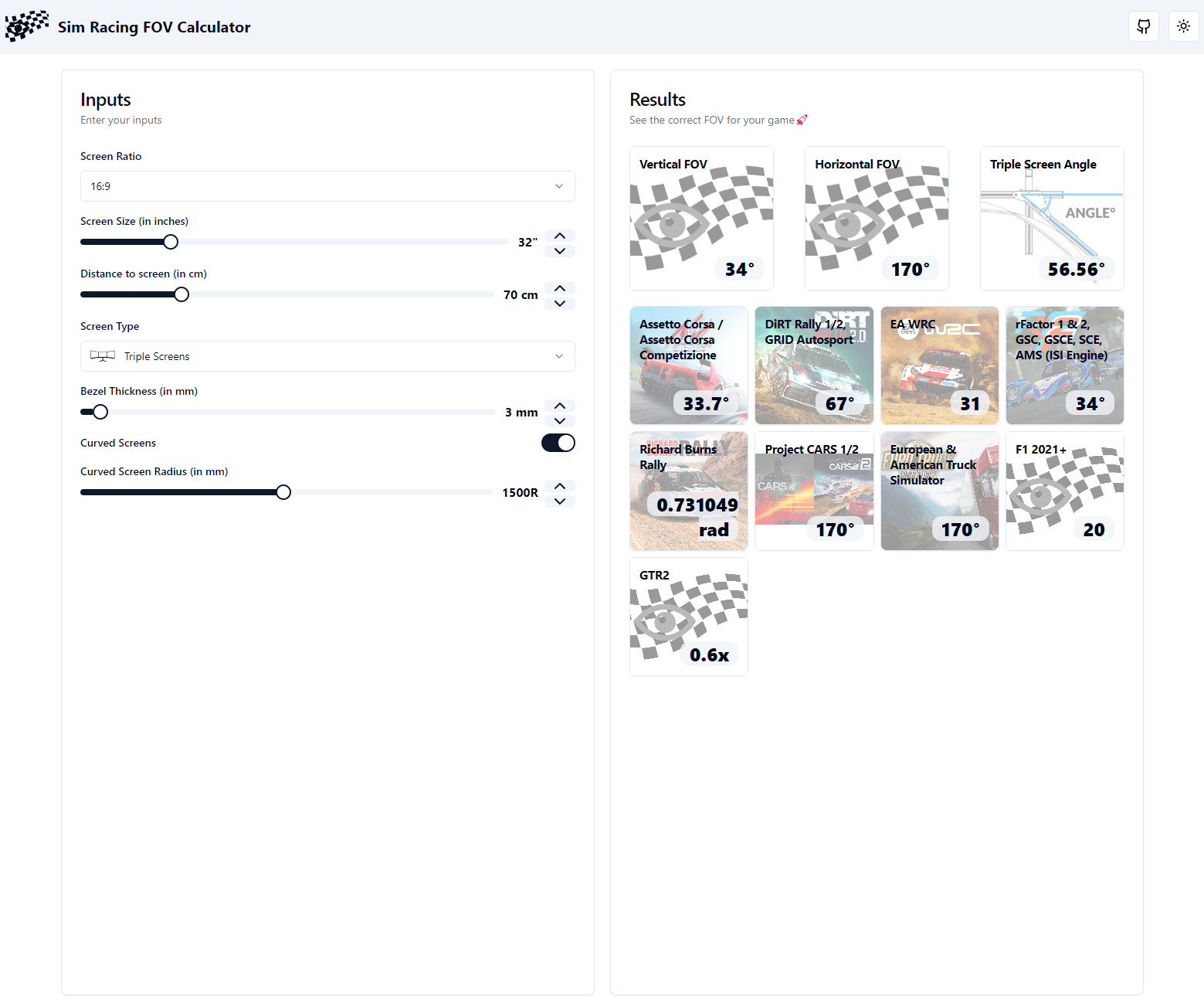Increase distance to screen up arrow
Image resolution: width=1204 pixels, height=1006 pixels.
click(x=560, y=287)
